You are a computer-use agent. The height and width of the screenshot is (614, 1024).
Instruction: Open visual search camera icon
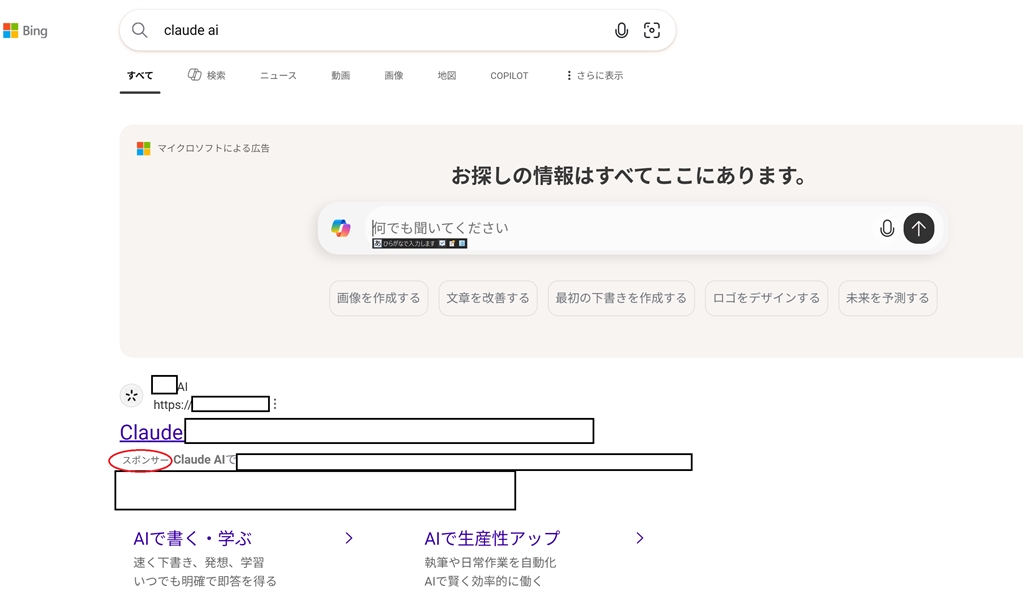(x=652, y=30)
